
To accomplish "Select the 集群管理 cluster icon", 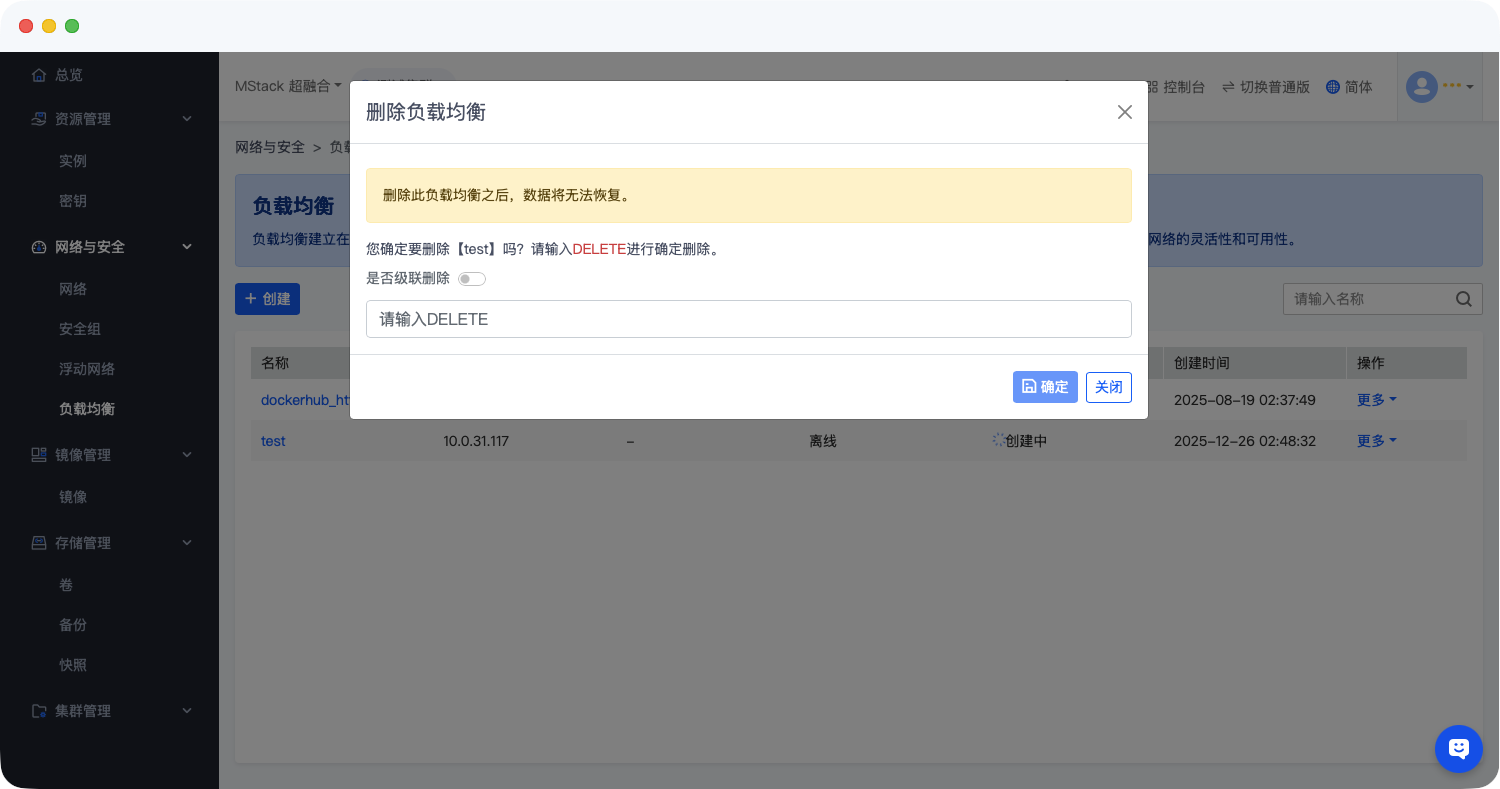I will click(x=37, y=710).
